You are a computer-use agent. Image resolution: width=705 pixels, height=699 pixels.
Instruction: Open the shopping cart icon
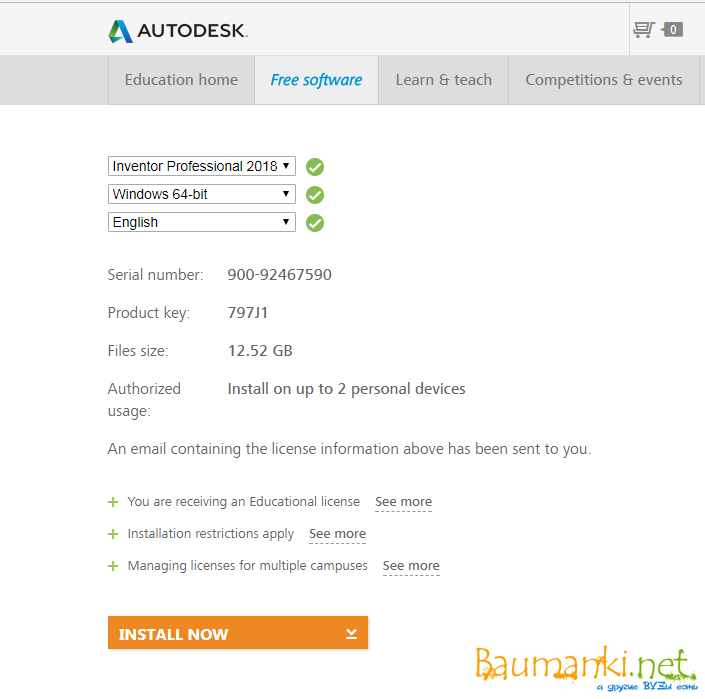click(x=644, y=30)
